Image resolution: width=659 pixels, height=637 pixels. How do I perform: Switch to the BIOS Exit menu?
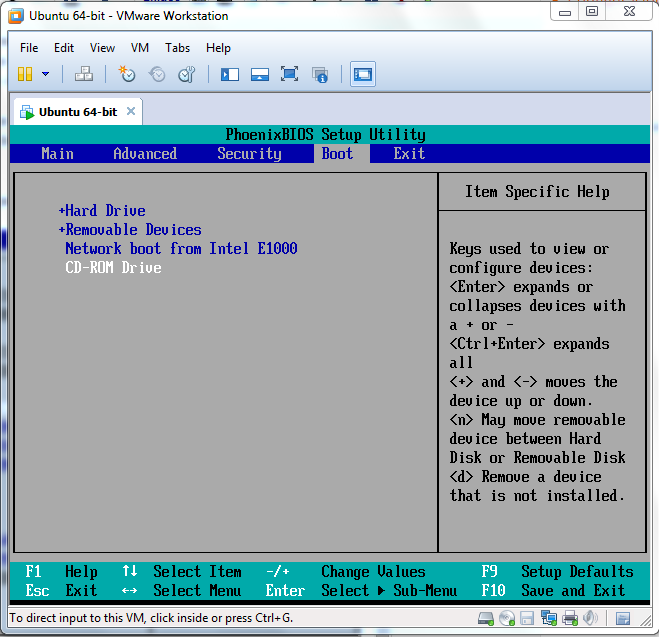(x=409, y=154)
